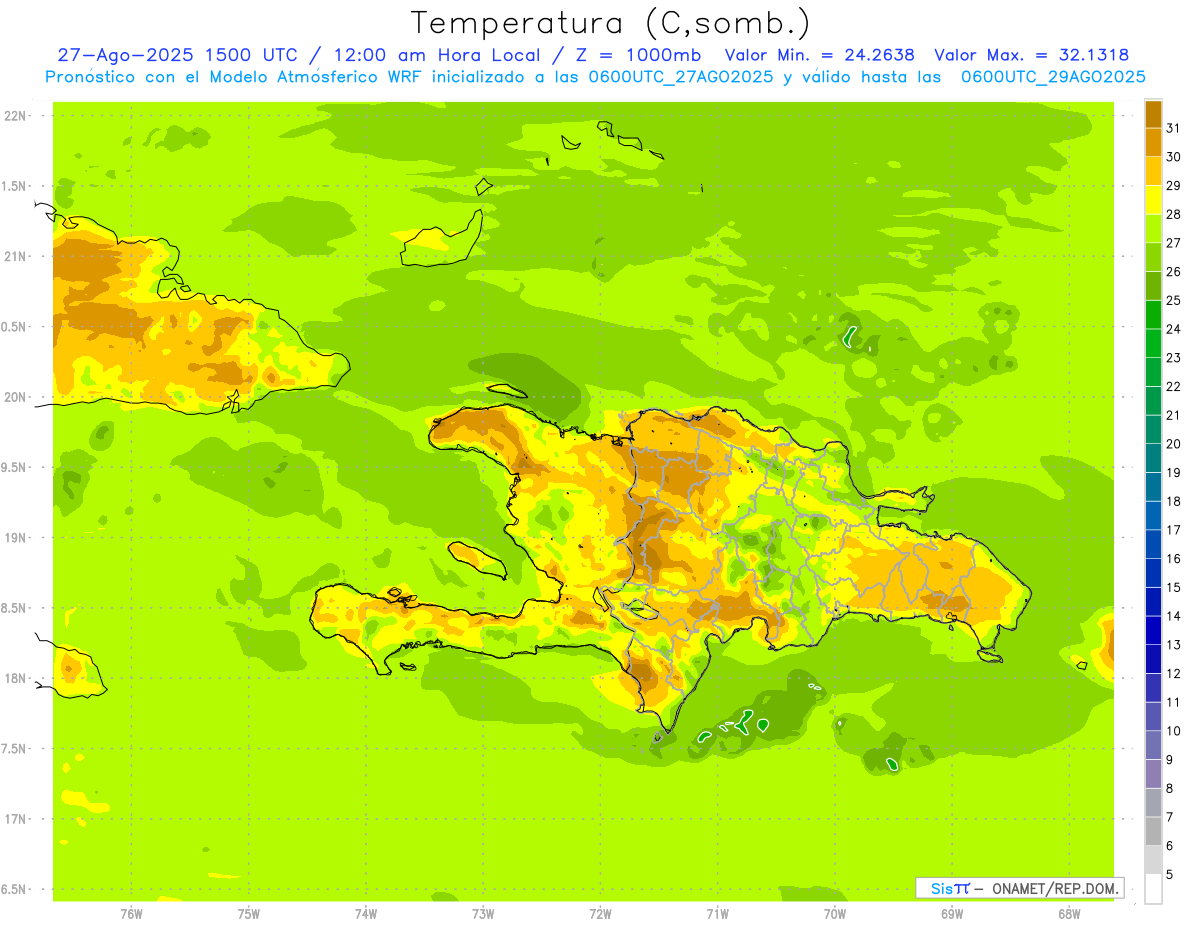Screen dimensions: 1200x927
Task: Click the "9.5N" latitude axis label
Action: coord(15,468)
